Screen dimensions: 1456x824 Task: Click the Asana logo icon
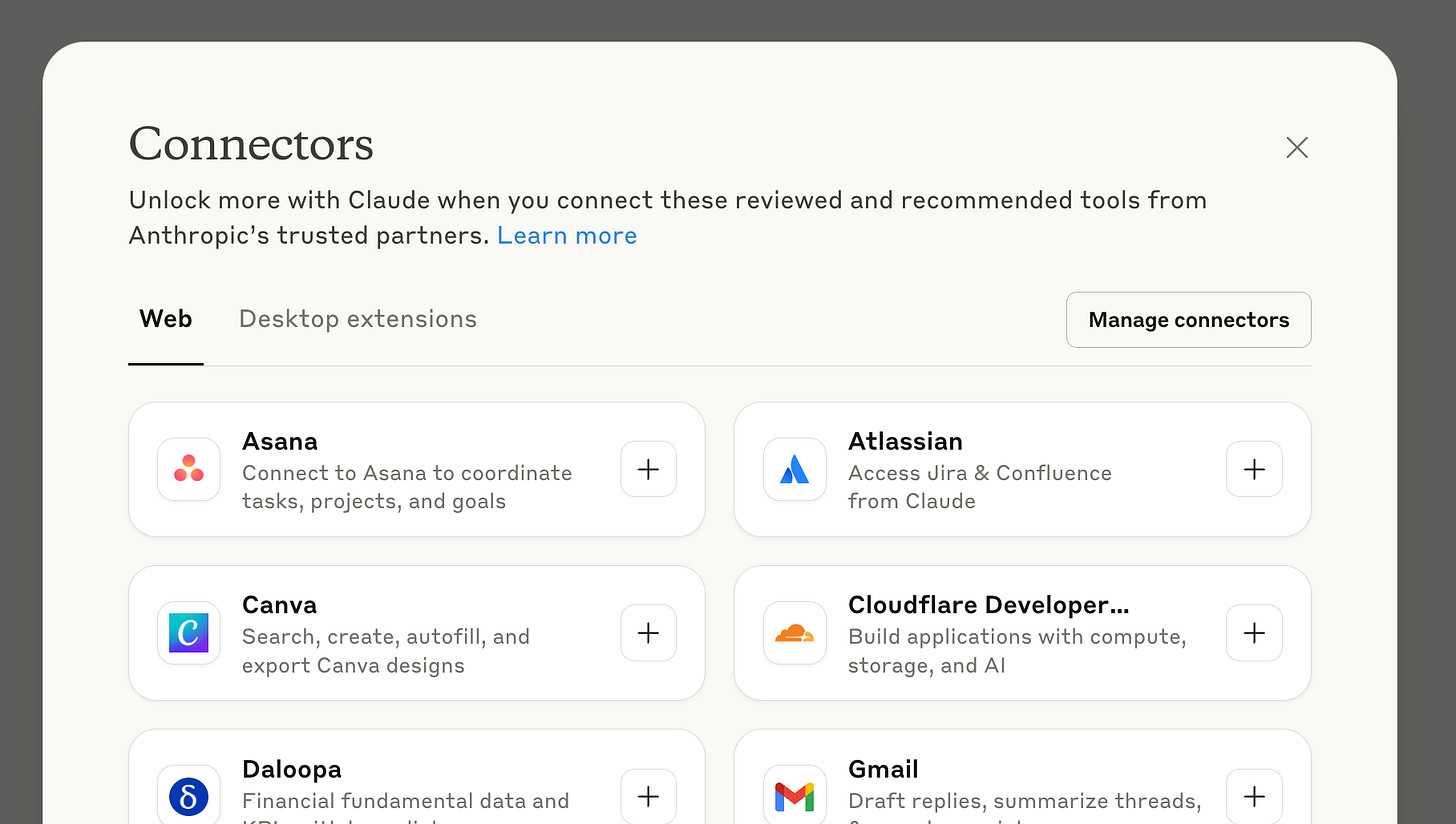point(189,469)
